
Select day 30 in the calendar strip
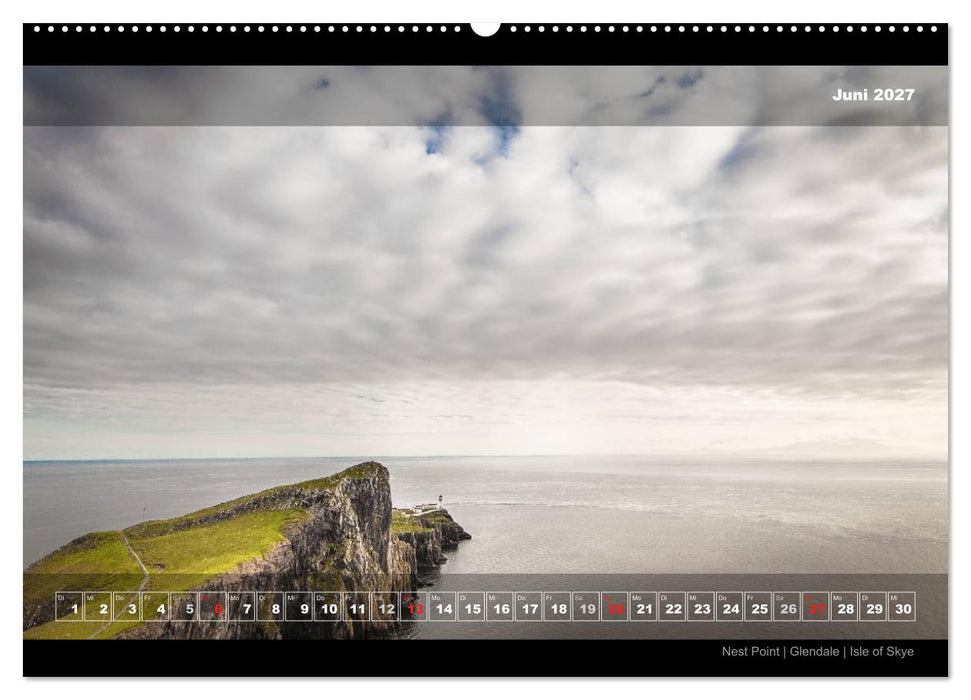[903, 606]
